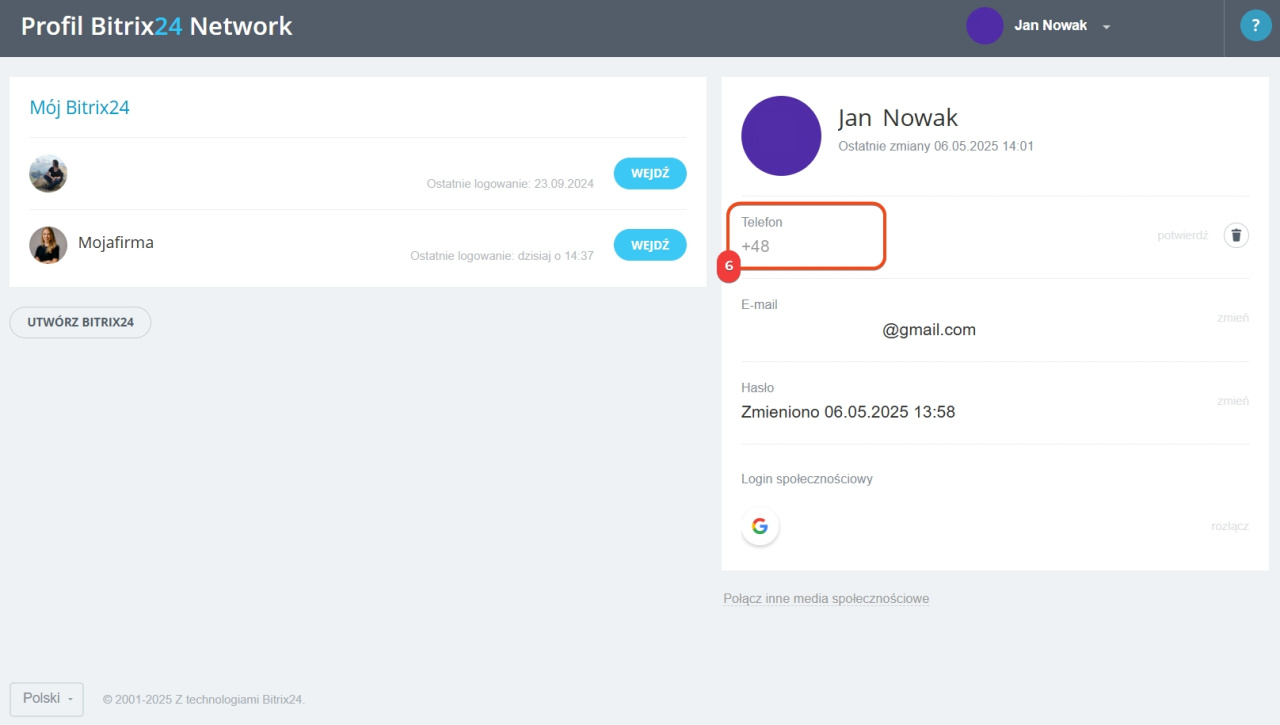This screenshot has height=725, width=1280.
Task: Open Jan Nowak profile picture
Action: [781, 136]
